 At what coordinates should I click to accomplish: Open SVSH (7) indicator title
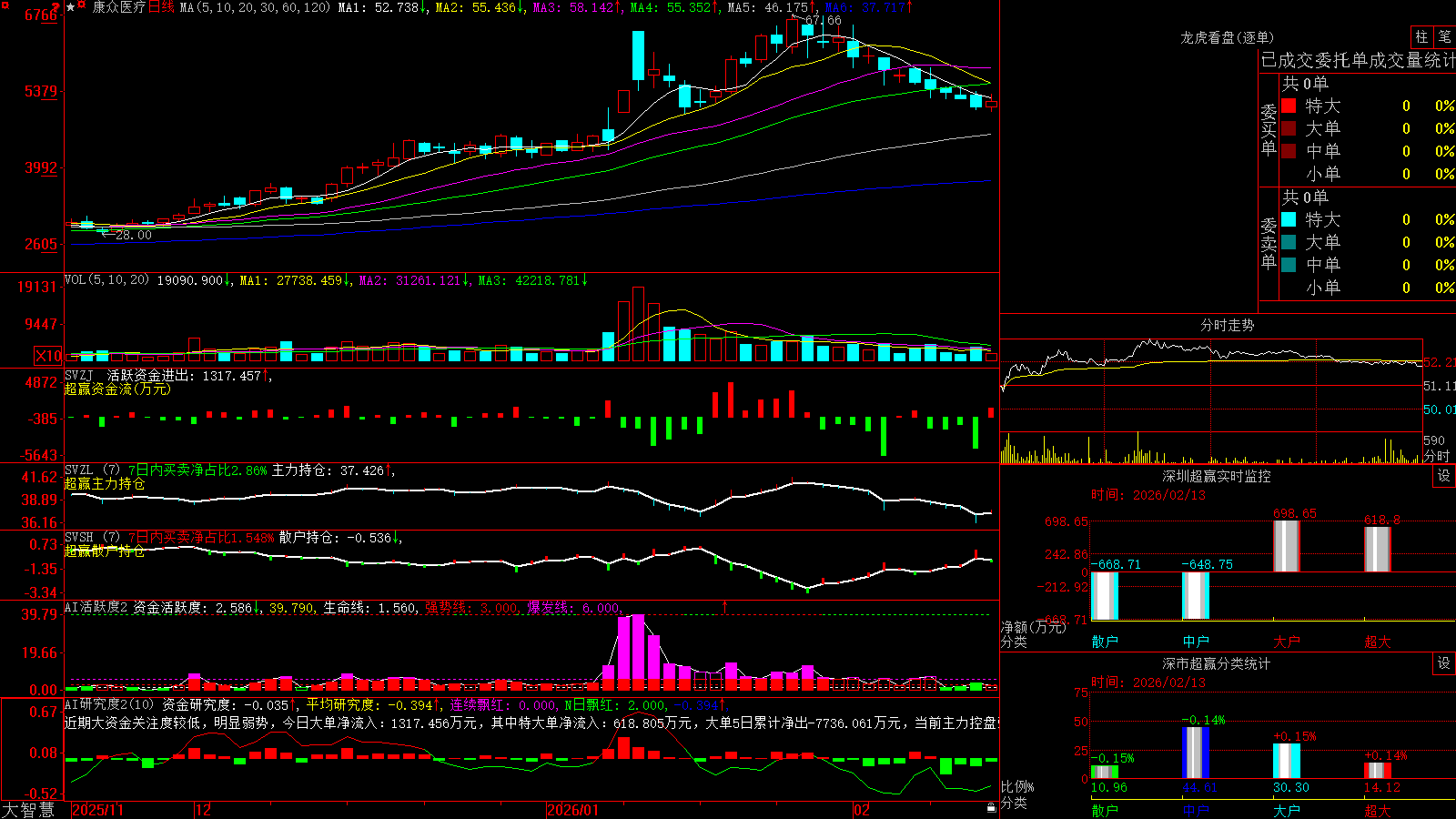pos(93,538)
